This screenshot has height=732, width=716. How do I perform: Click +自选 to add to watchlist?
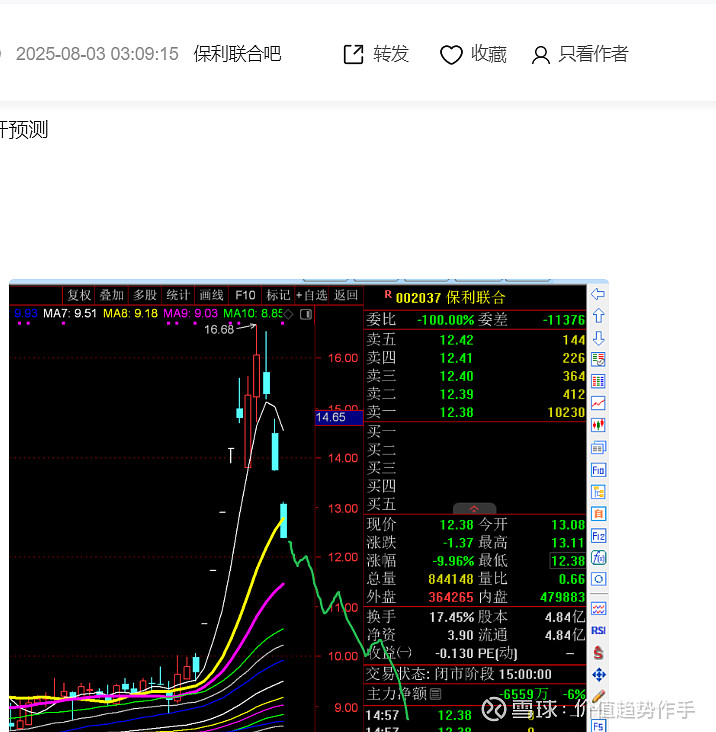[x=312, y=295]
